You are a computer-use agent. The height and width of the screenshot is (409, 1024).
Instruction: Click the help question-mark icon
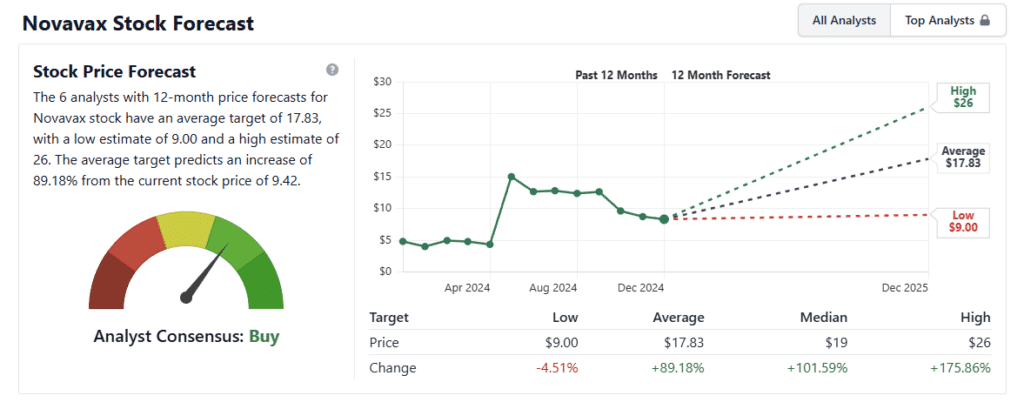(332, 70)
